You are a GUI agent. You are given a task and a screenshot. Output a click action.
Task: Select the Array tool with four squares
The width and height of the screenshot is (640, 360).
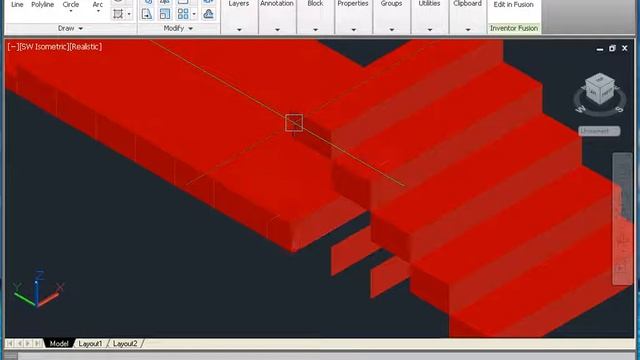183,14
